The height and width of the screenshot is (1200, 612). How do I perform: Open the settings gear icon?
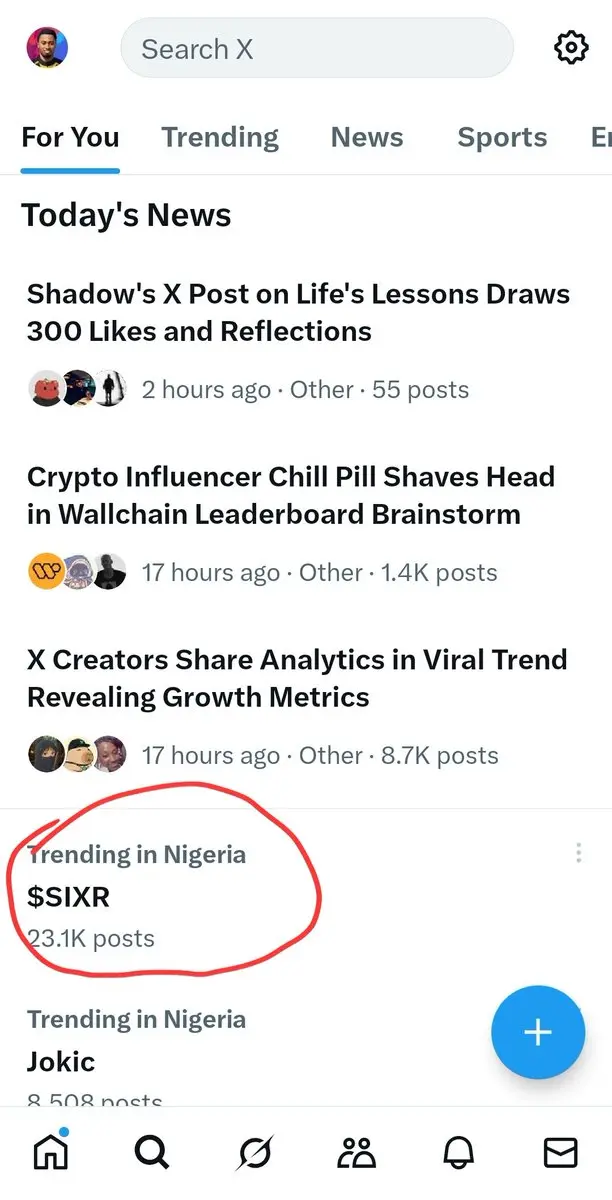(x=571, y=48)
